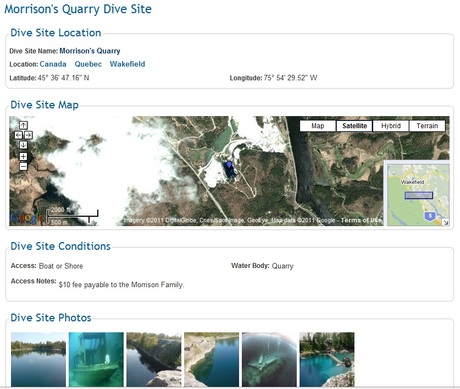Open the Canada location link
The image size is (460, 389).
(x=53, y=64)
